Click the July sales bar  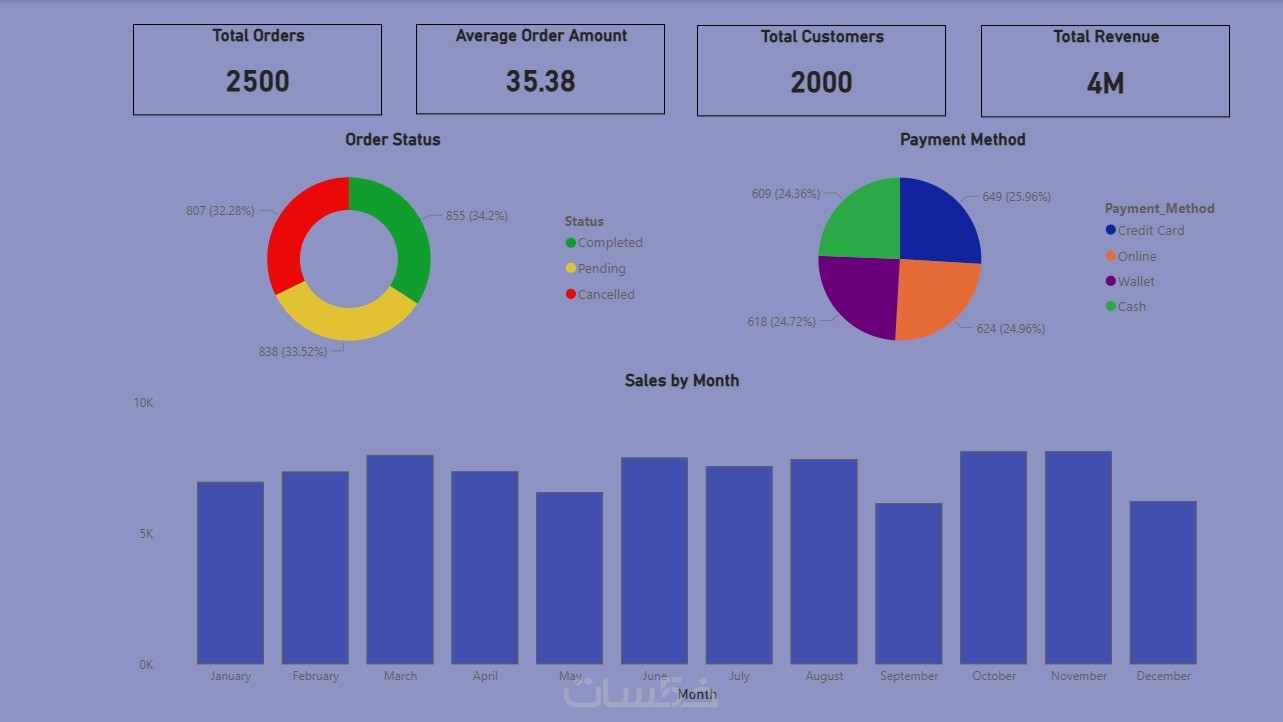(739, 565)
